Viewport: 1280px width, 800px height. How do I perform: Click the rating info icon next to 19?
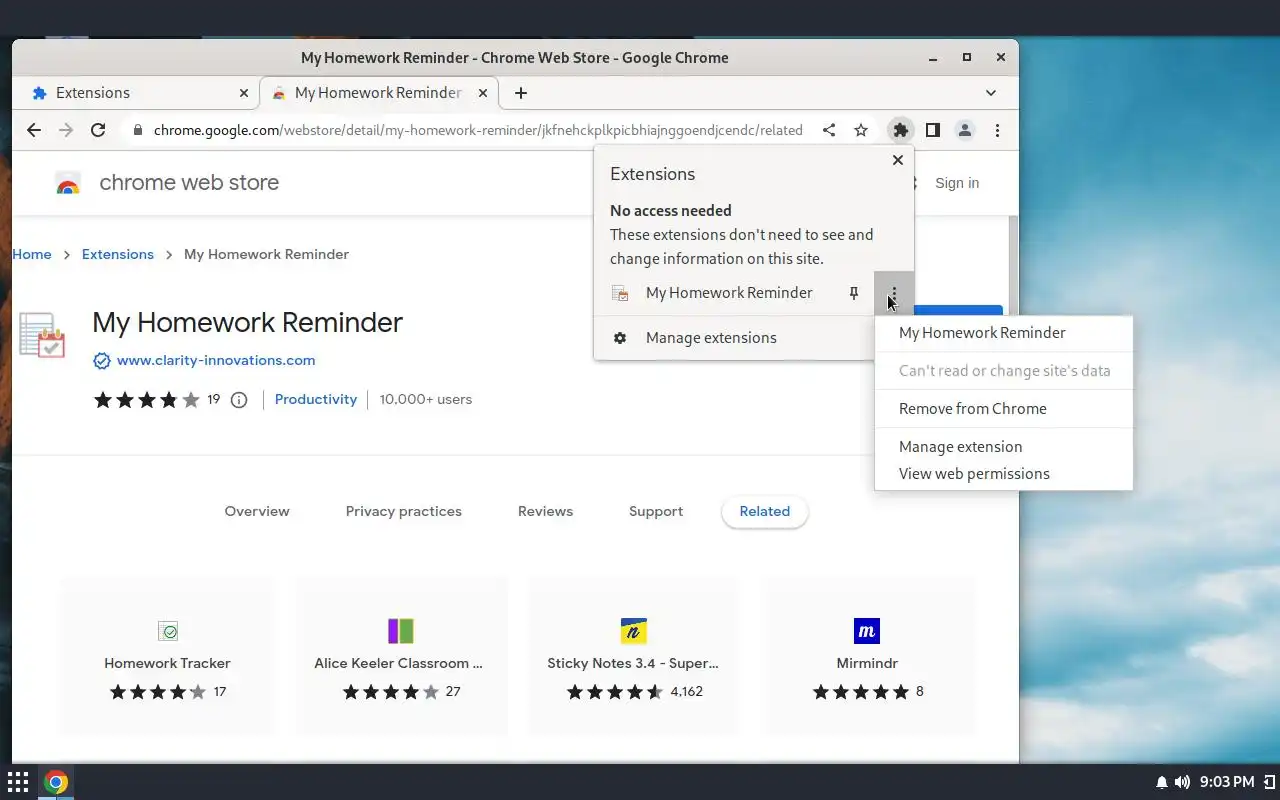(239, 400)
